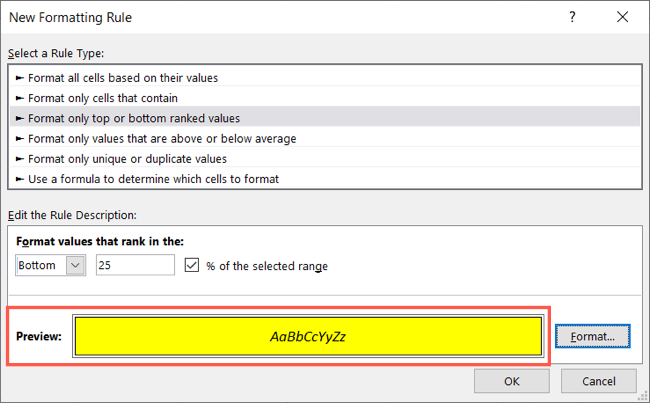Screen dimensions: 650x403
Task: Select 'Format all cells based on their values'
Action: [117, 77]
